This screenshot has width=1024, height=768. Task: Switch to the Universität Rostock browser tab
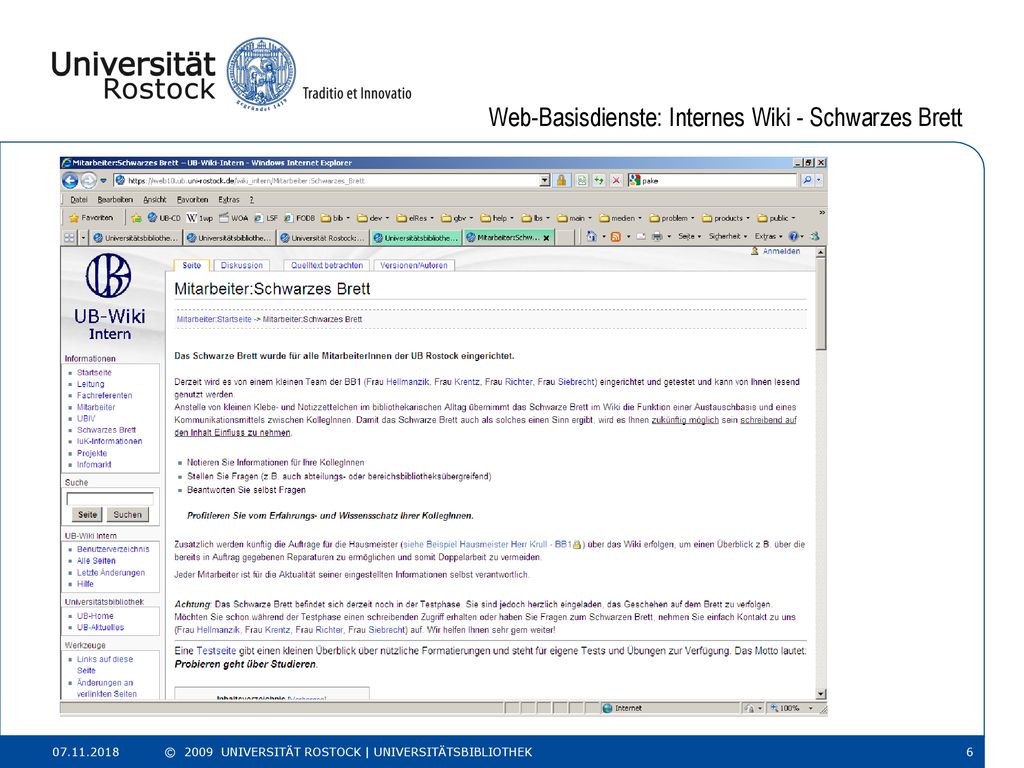[x=323, y=238]
